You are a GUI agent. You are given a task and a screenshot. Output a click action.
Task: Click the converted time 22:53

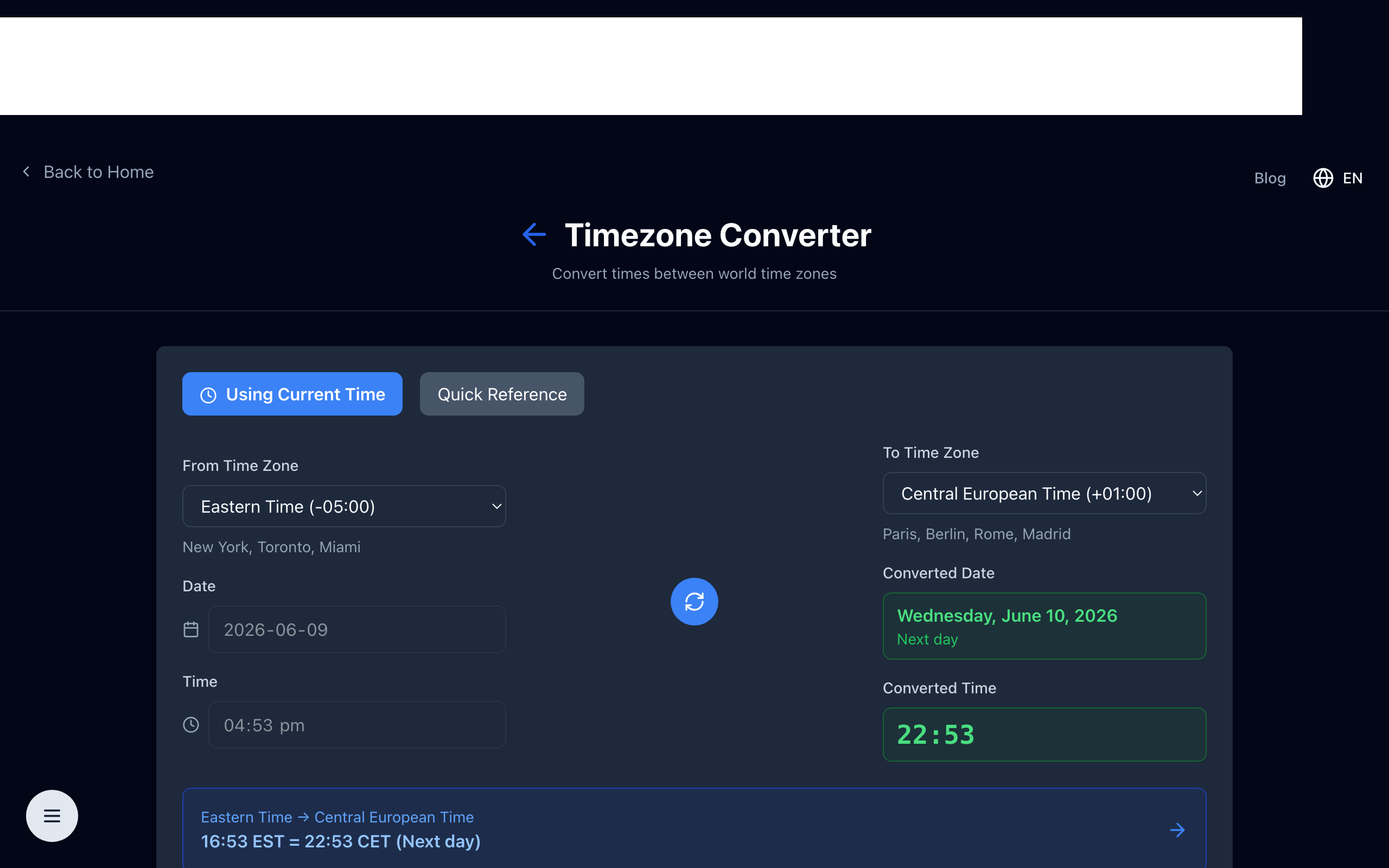pyautogui.click(x=935, y=735)
